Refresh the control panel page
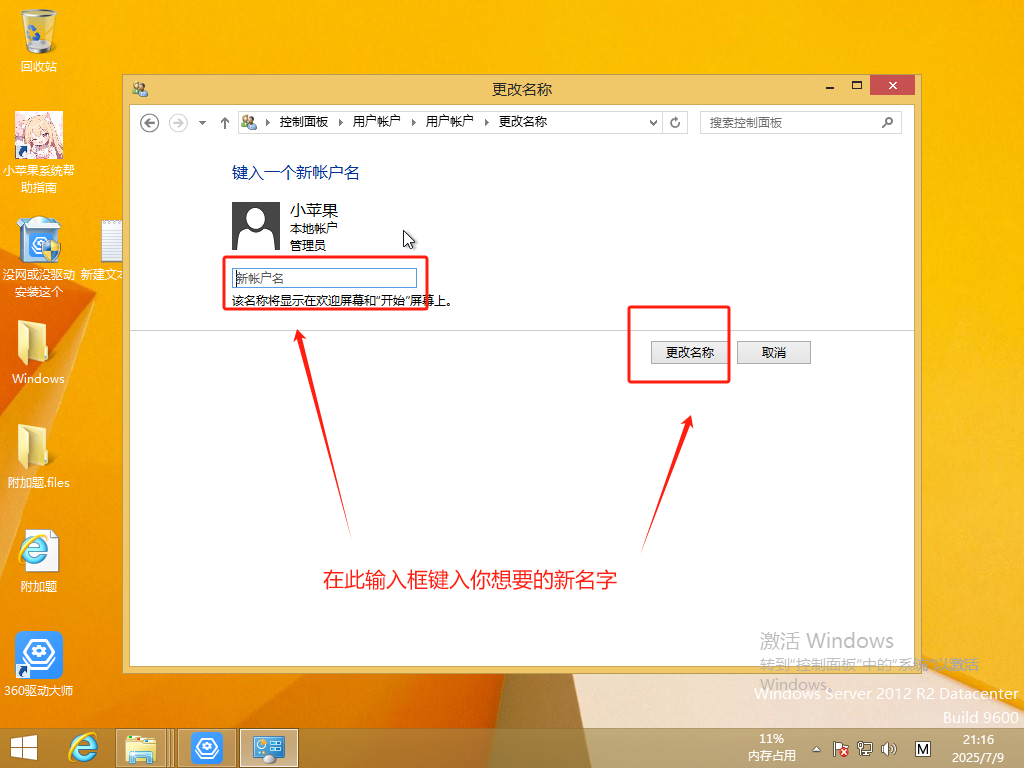Screen dimensions: 1024x768 tap(675, 123)
